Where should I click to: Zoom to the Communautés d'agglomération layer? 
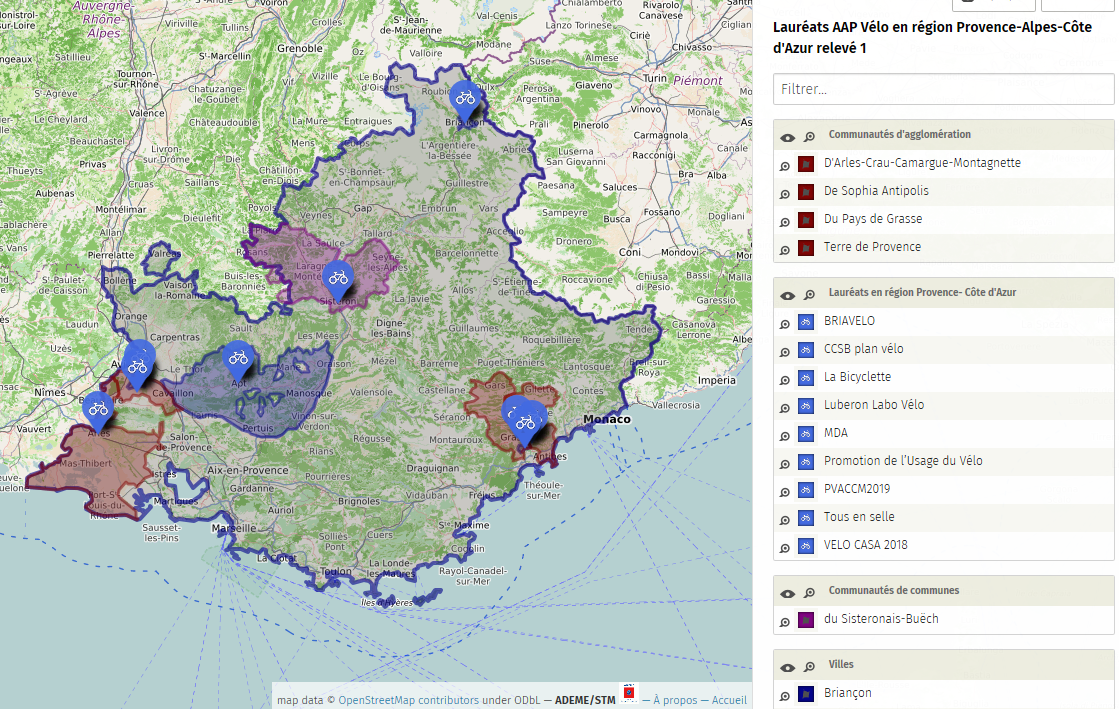click(x=809, y=138)
